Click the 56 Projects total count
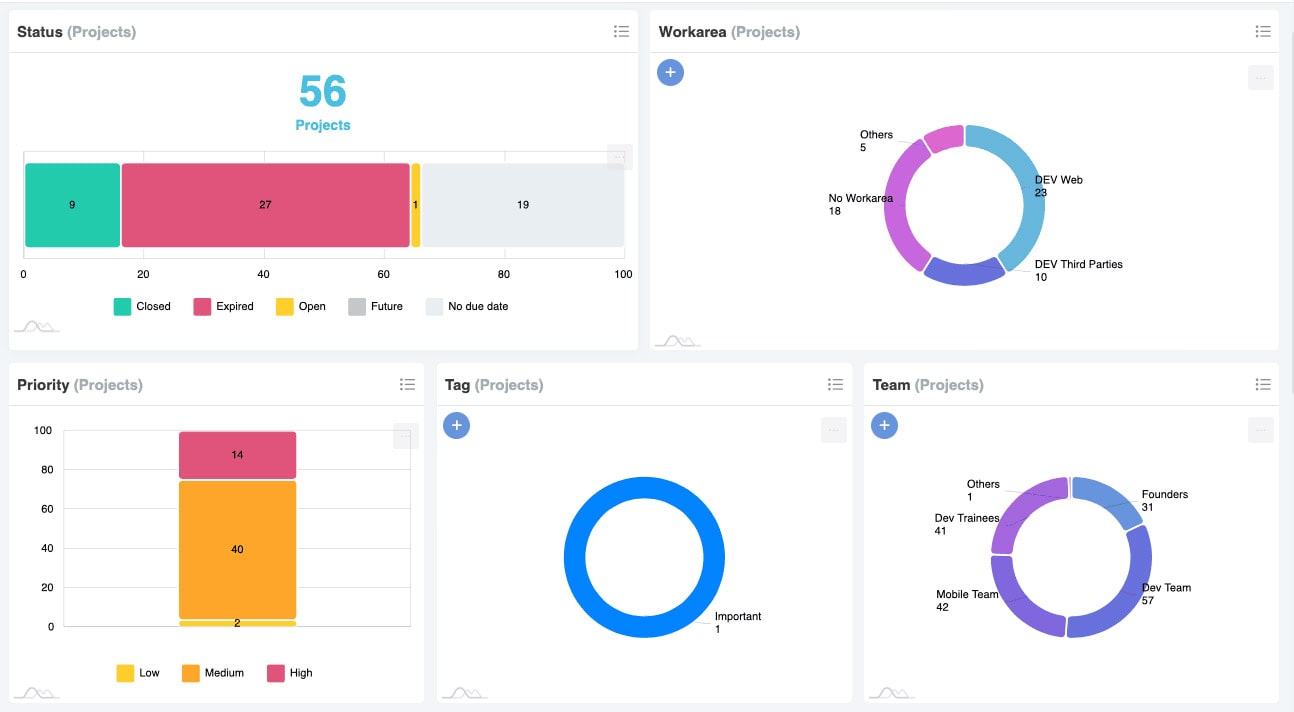Image resolution: width=1294 pixels, height=712 pixels. (x=322, y=92)
